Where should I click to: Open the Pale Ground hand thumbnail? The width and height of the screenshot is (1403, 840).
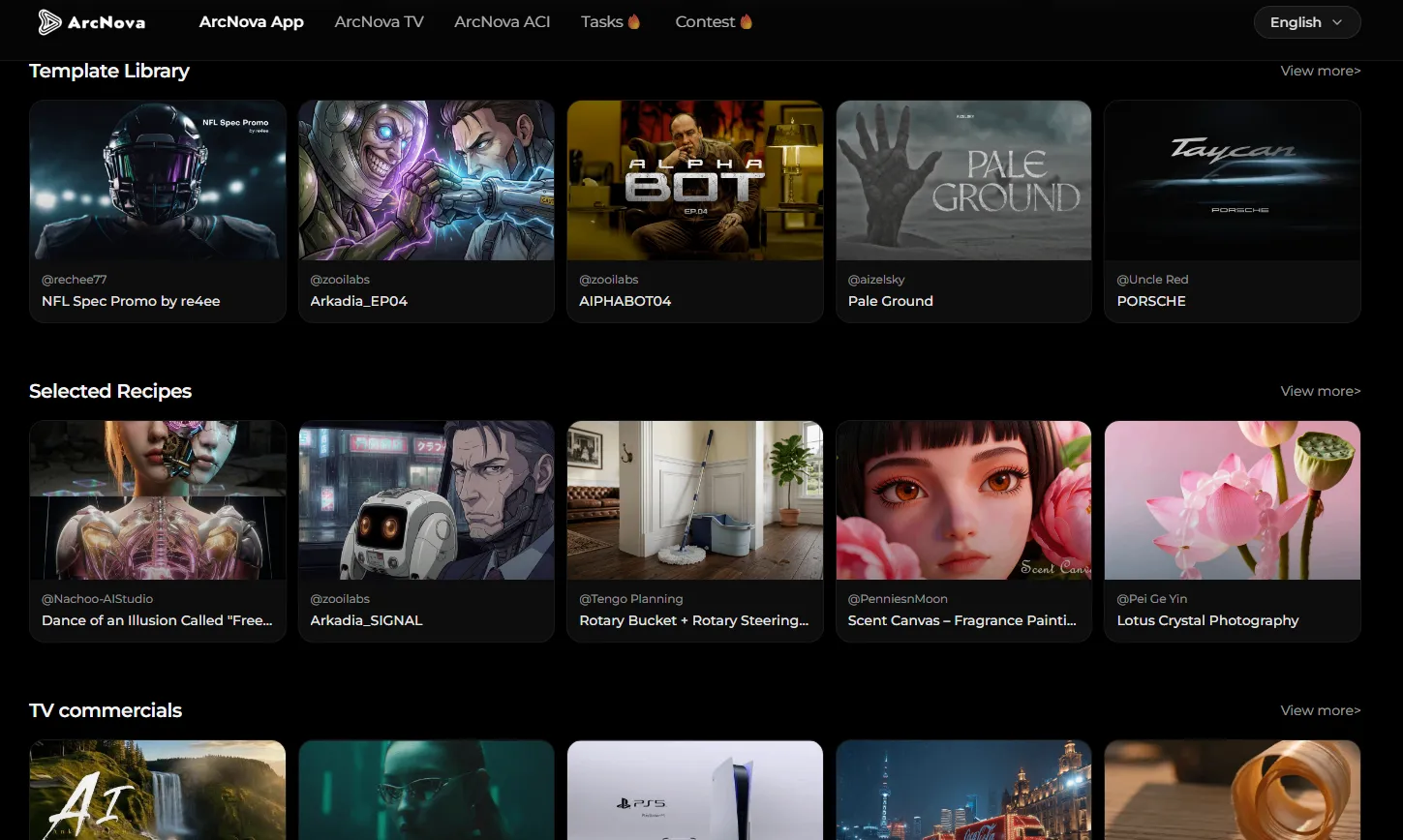click(963, 180)
